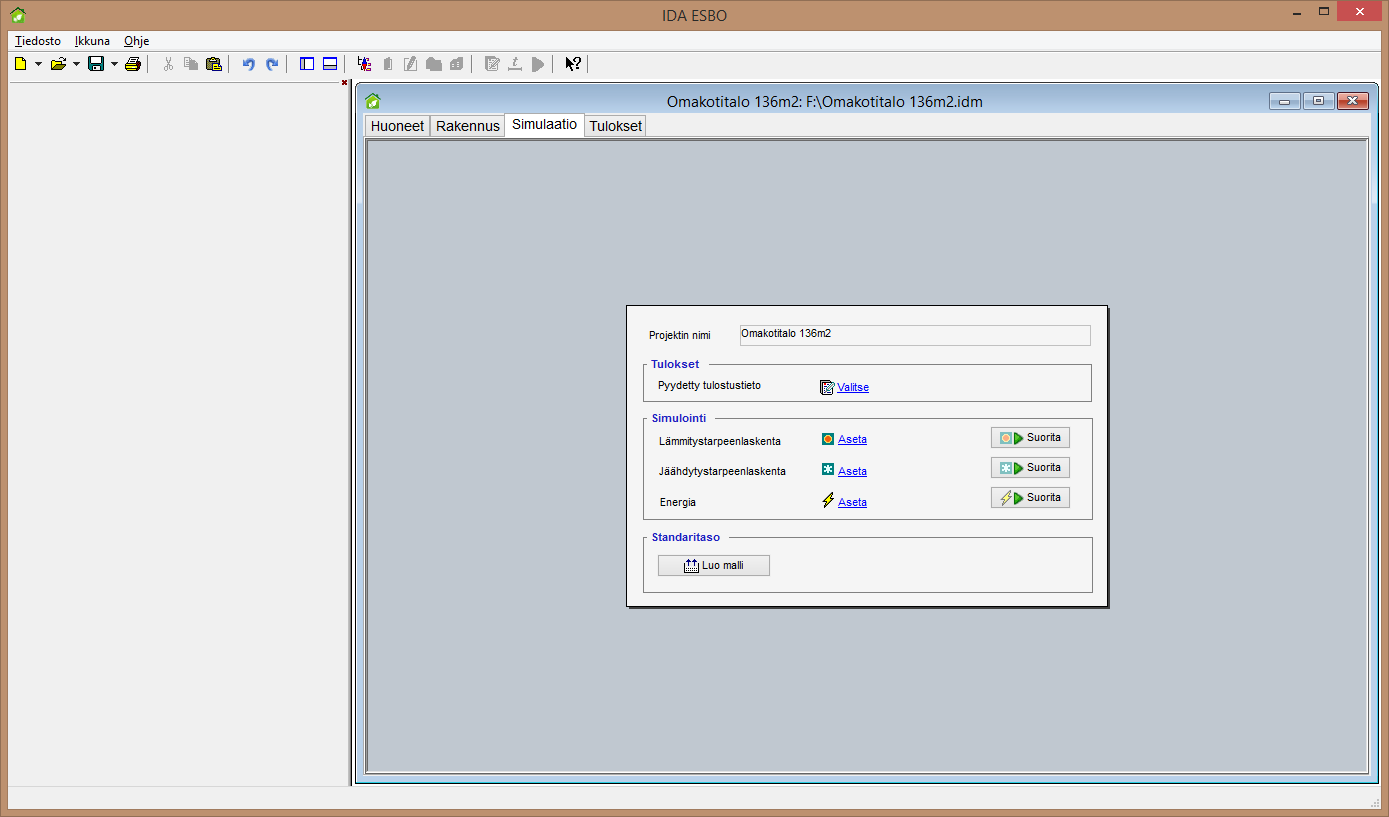Restore the Omakotitalo document window

pos(1318,100)
